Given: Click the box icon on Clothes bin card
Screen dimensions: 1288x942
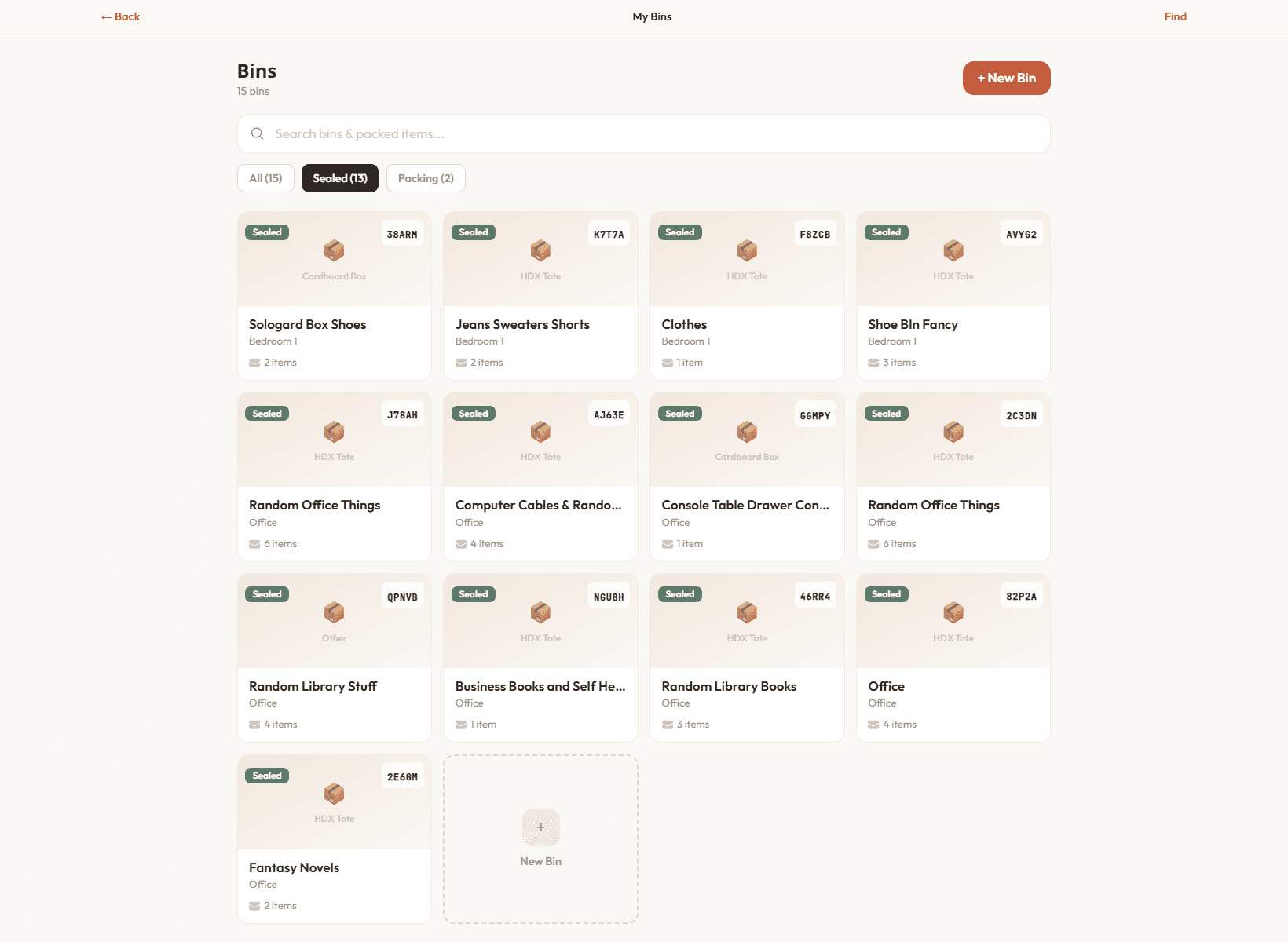Looking at the screenshot, I should tap(747, 250).
